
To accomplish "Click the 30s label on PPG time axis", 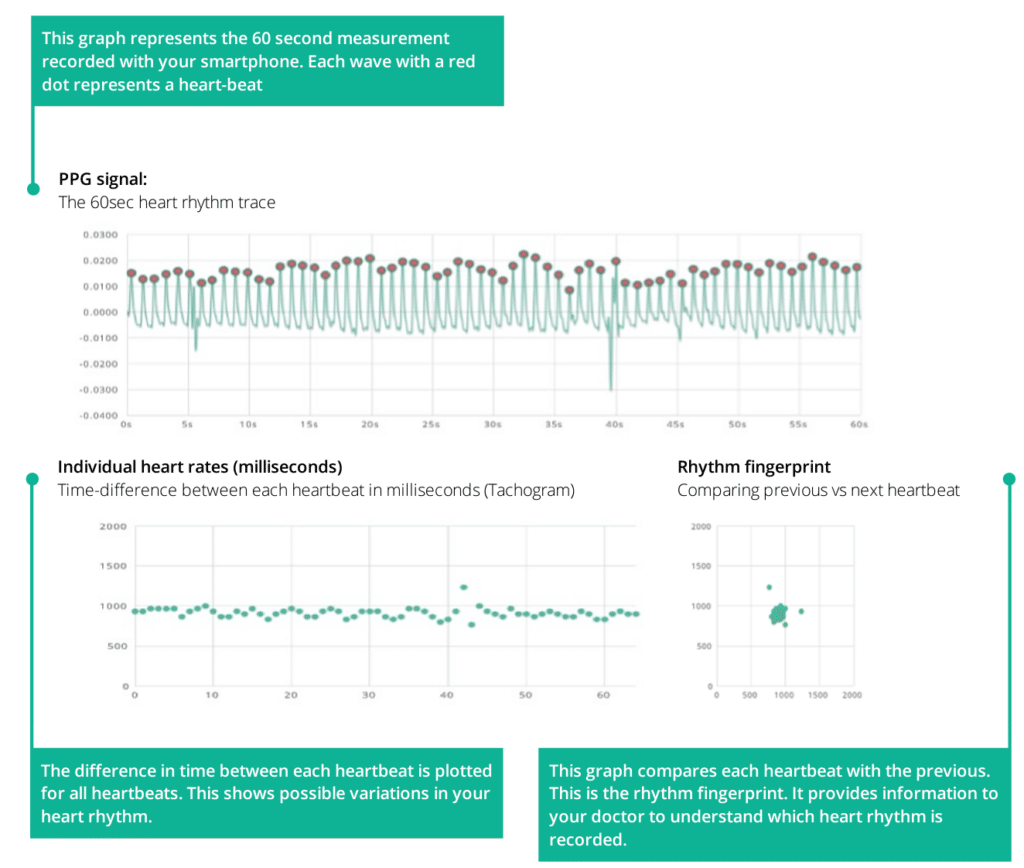I will (x=492, y=425).
